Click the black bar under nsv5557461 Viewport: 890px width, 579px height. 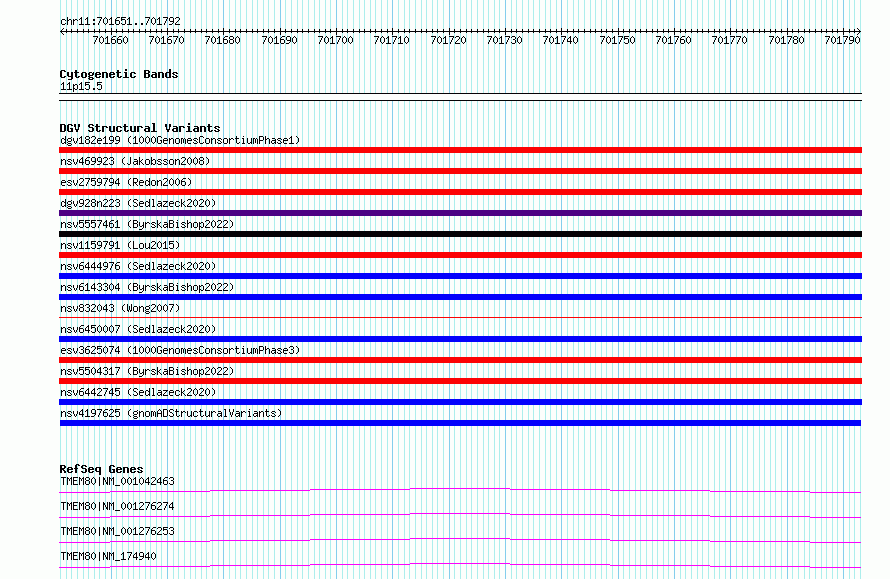(x=460, y=234)
